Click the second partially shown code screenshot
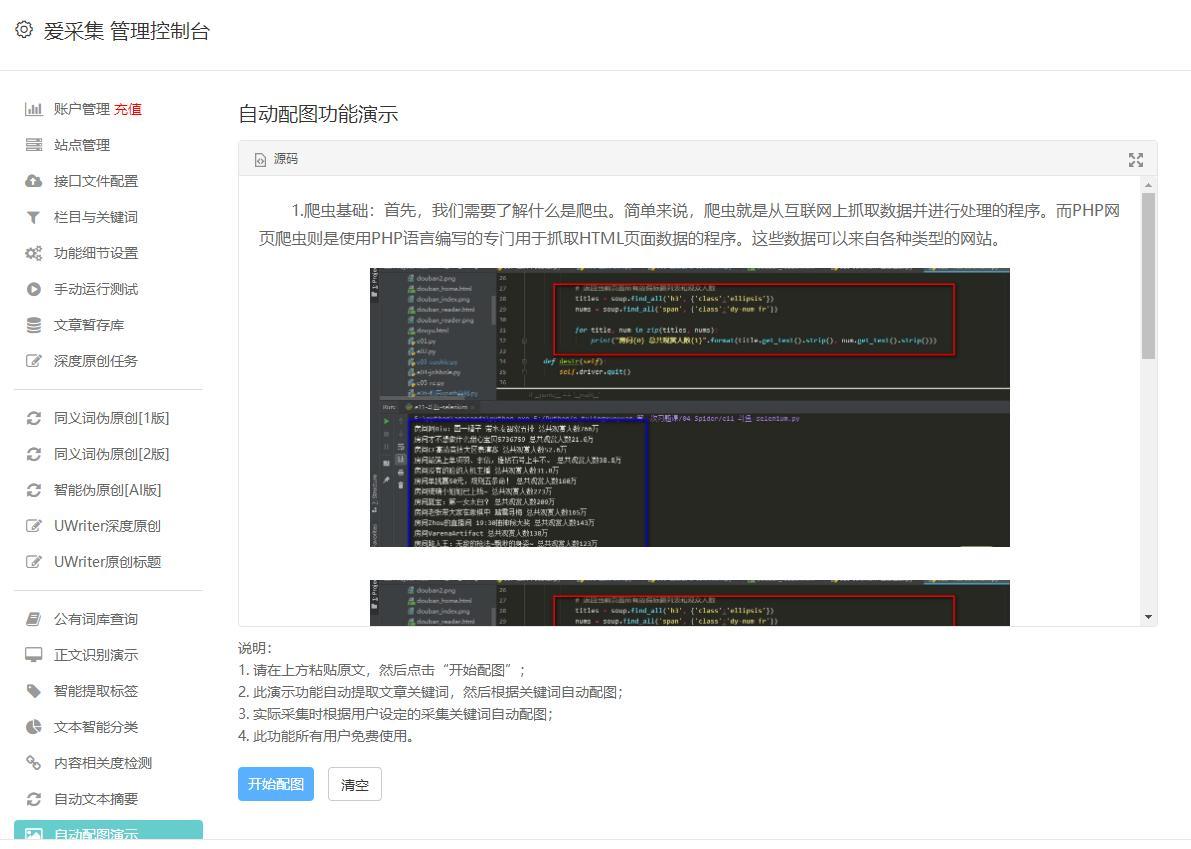This screenshot has height=849, width=1191. pos(690,603)
